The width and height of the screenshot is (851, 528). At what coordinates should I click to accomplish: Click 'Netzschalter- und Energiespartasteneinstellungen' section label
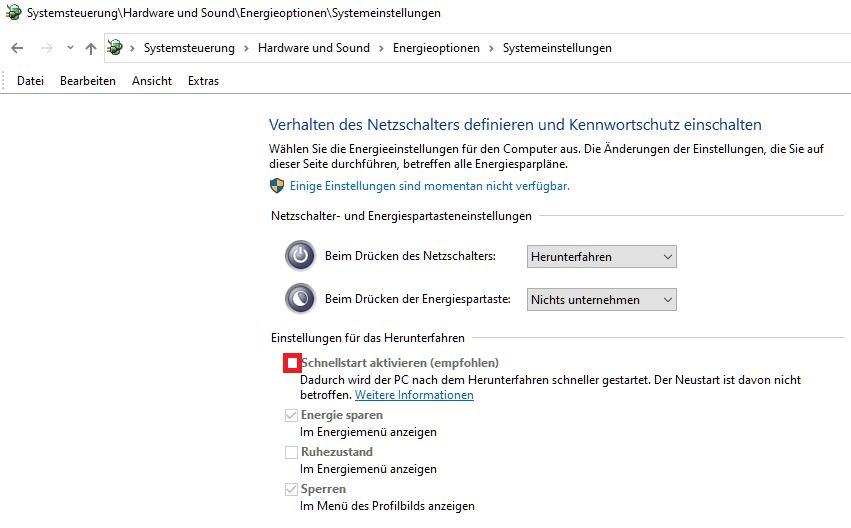click(402, 216)
